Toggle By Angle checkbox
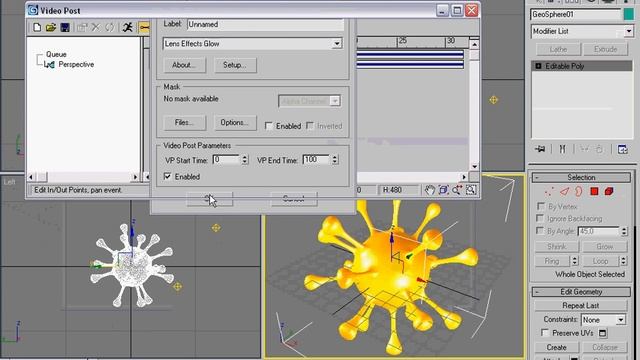This screenshot has width=640, height=360. pos(540,231)
